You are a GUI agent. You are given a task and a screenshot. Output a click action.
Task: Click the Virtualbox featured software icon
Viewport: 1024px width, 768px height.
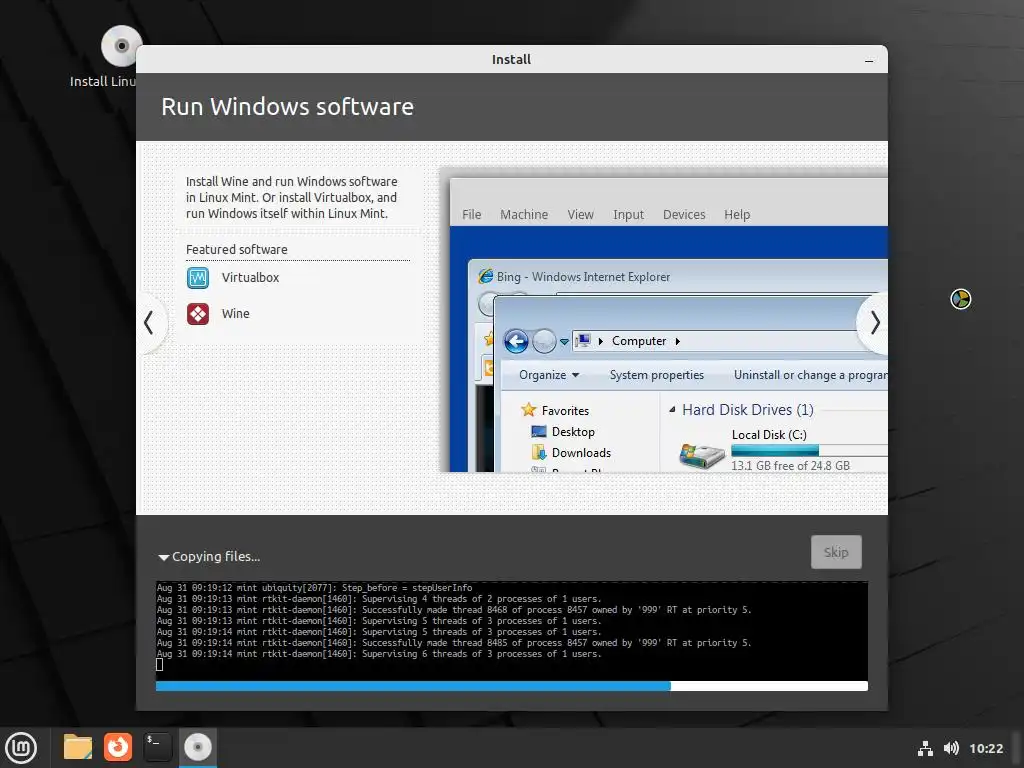(198, 278)
